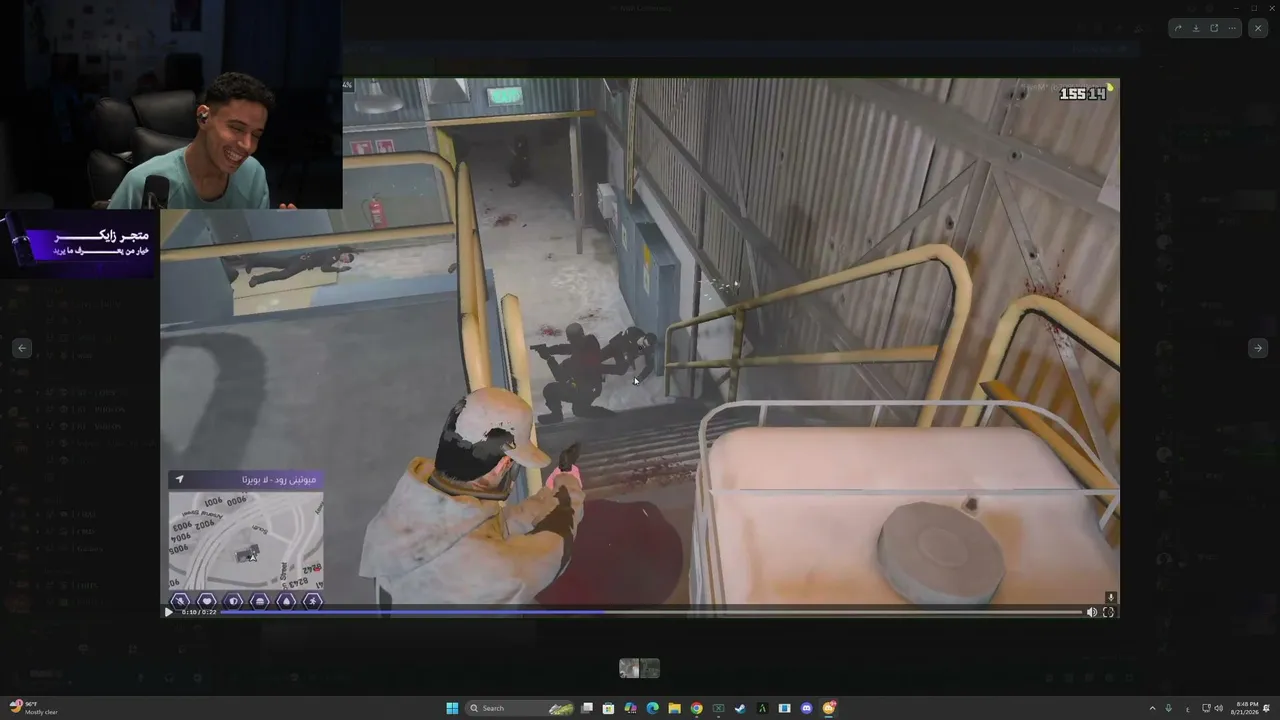Enter fullscreen video mode

(x=1108, y=612)
